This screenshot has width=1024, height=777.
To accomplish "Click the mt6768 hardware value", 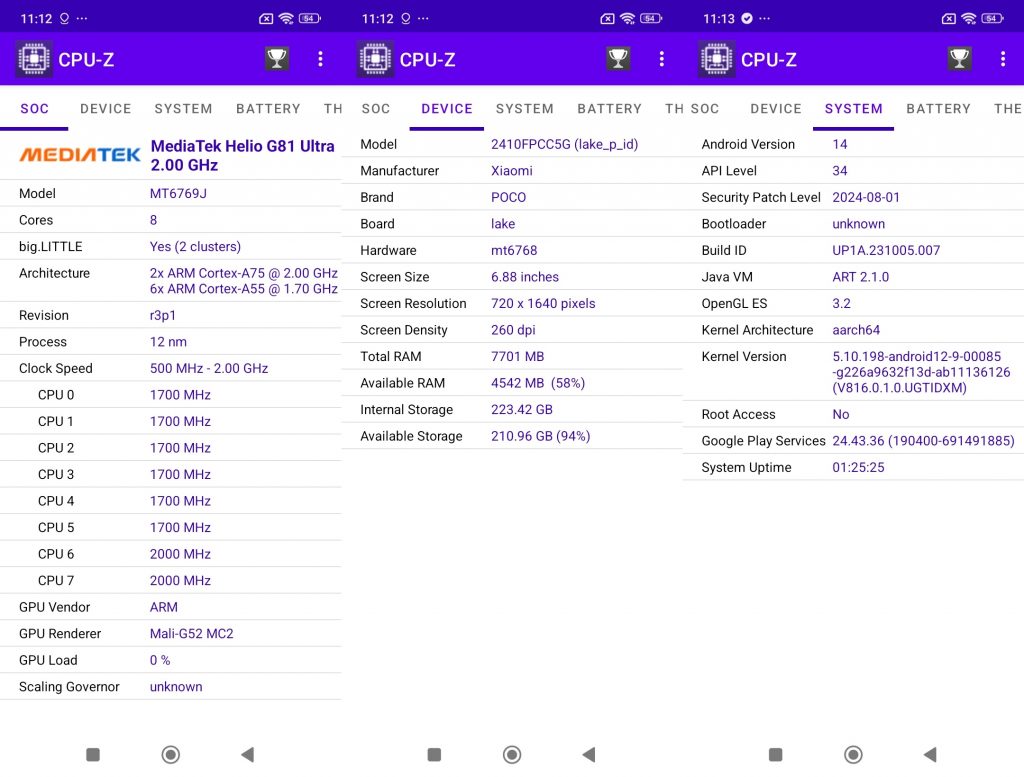I will point(514,250).
